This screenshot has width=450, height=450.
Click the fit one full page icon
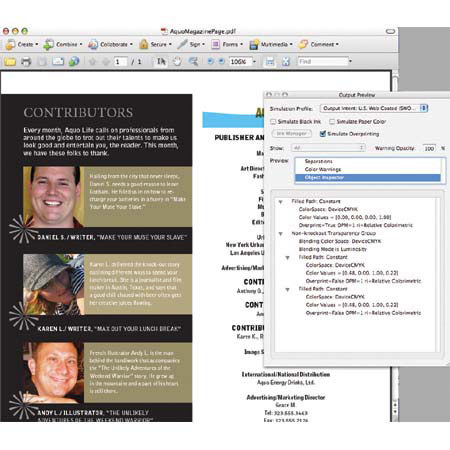tap(286, 62)
